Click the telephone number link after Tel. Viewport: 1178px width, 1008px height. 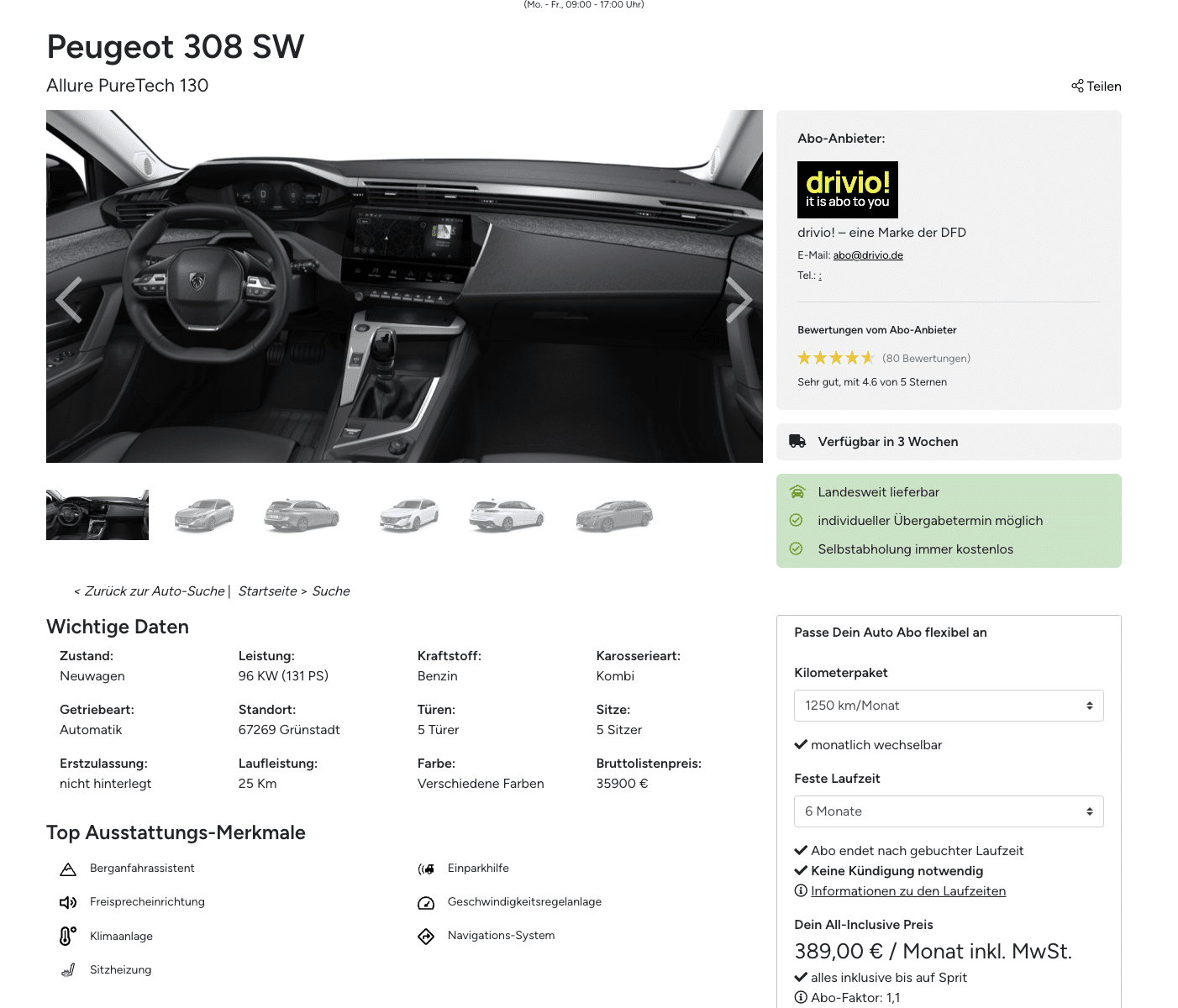[x=820, y=276]
